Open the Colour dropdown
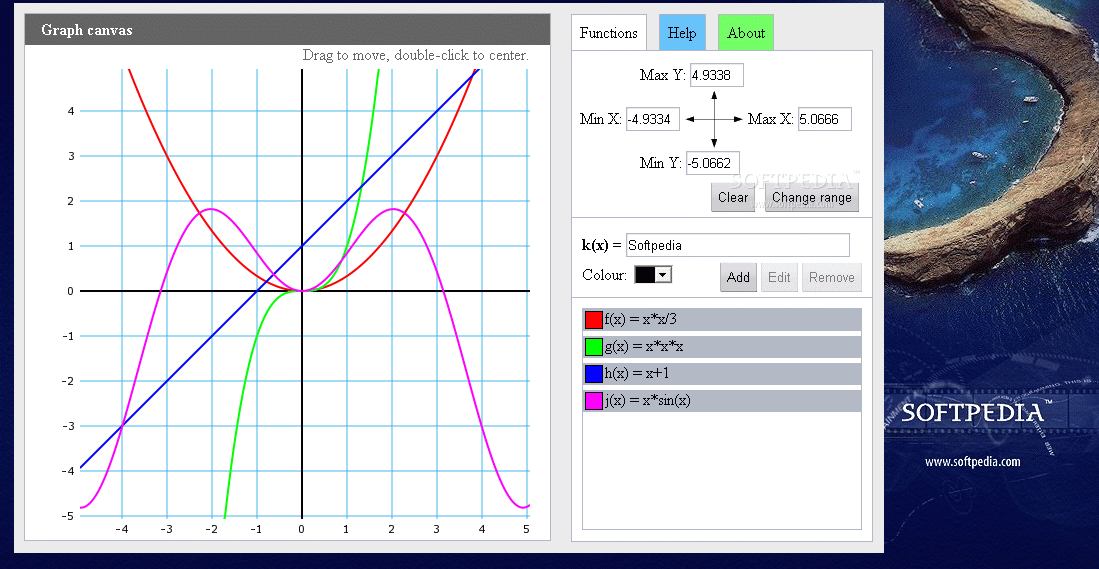This screenshot has height=569, width=1099. click(653, 275)
